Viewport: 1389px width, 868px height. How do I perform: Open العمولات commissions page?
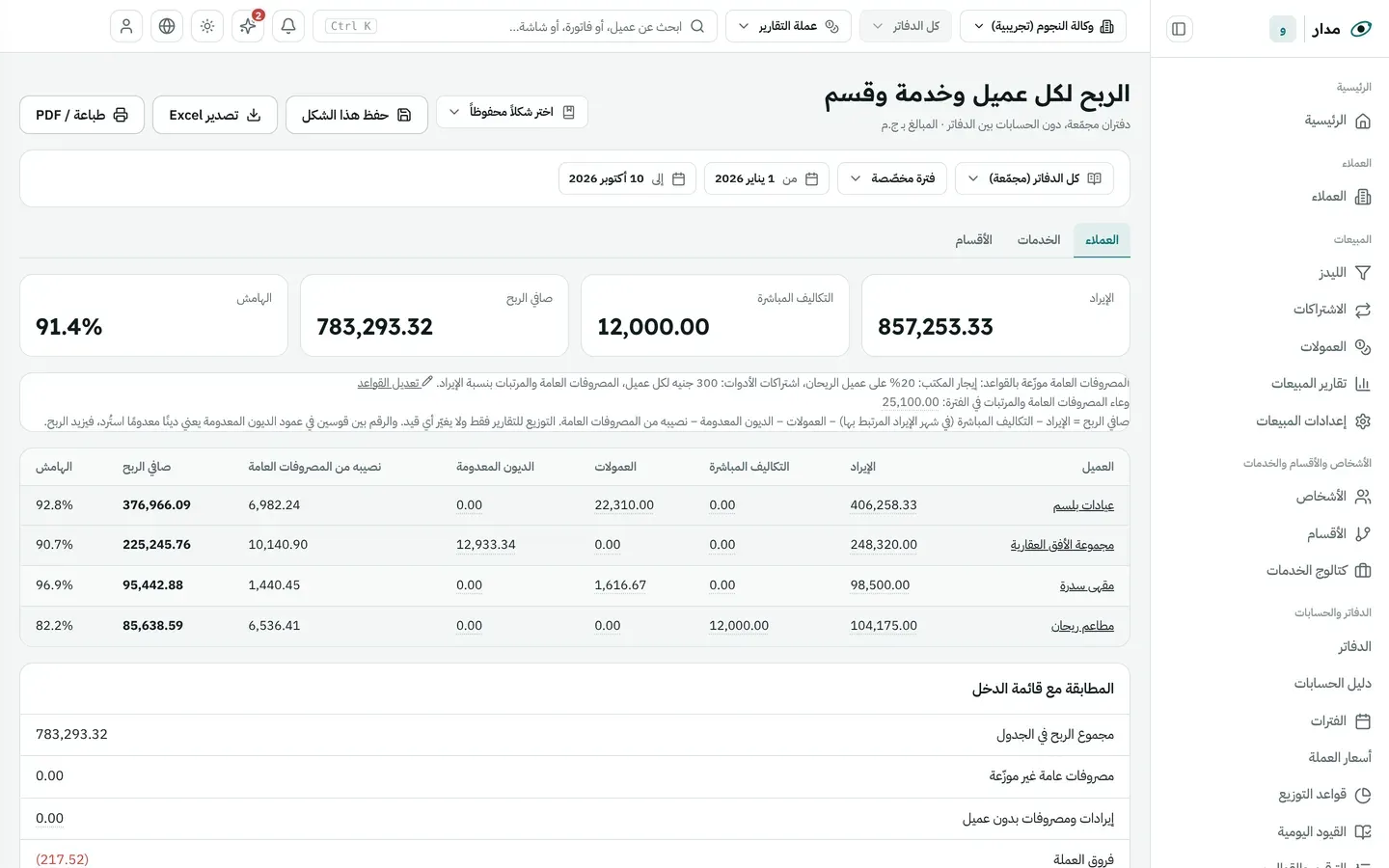click(1335, 346)
